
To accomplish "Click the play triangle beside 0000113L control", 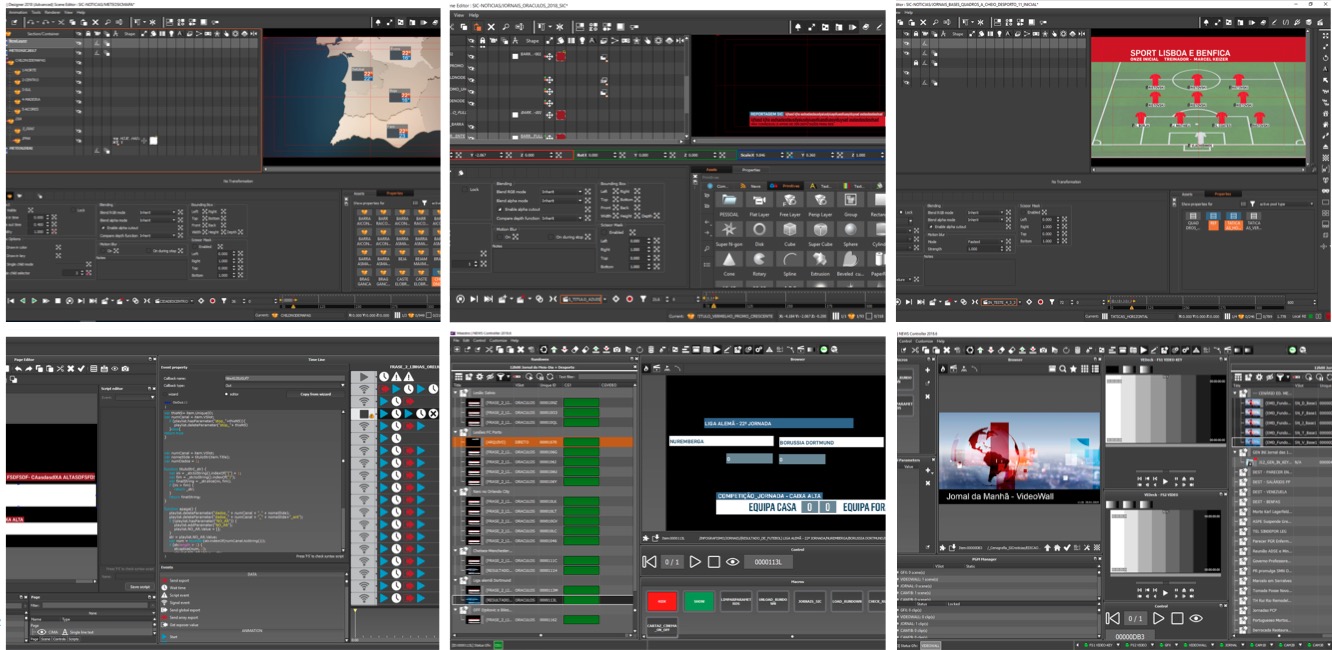I will [695, 562].
